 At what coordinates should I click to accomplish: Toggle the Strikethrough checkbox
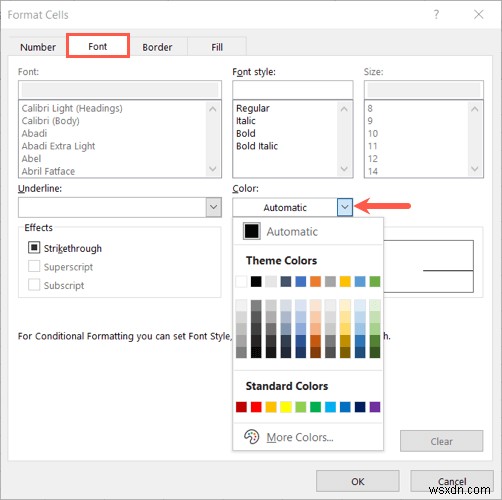coord(34,248)
